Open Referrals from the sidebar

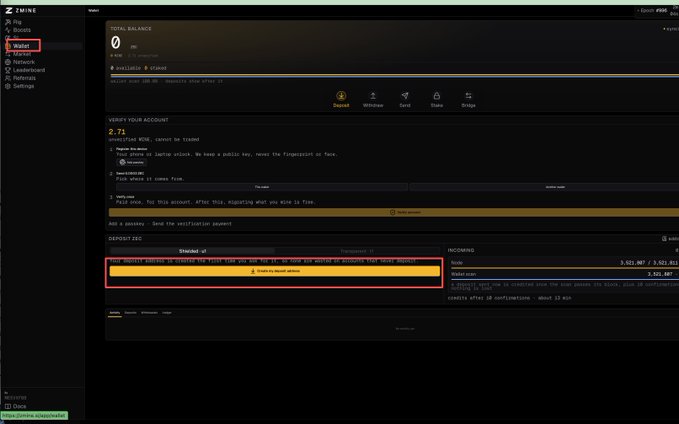(24, 78)
